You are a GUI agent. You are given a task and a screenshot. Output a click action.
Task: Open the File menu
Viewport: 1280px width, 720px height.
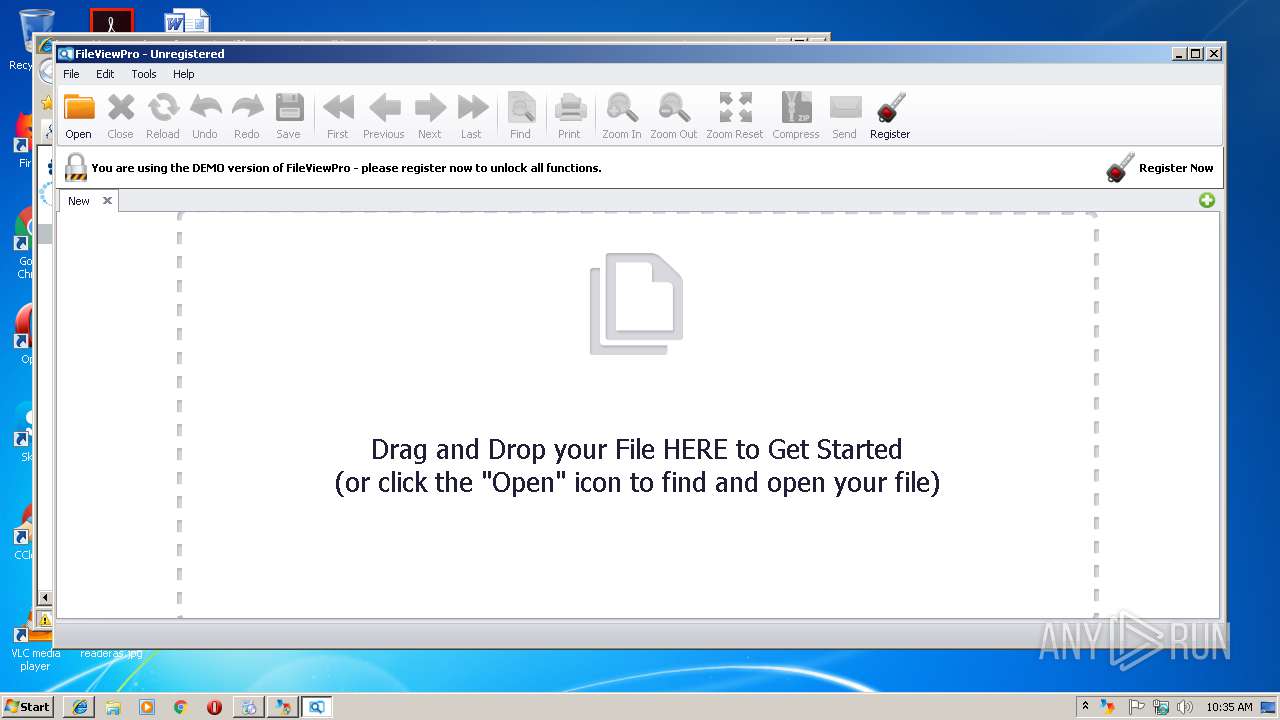click(x=71, y=74)
